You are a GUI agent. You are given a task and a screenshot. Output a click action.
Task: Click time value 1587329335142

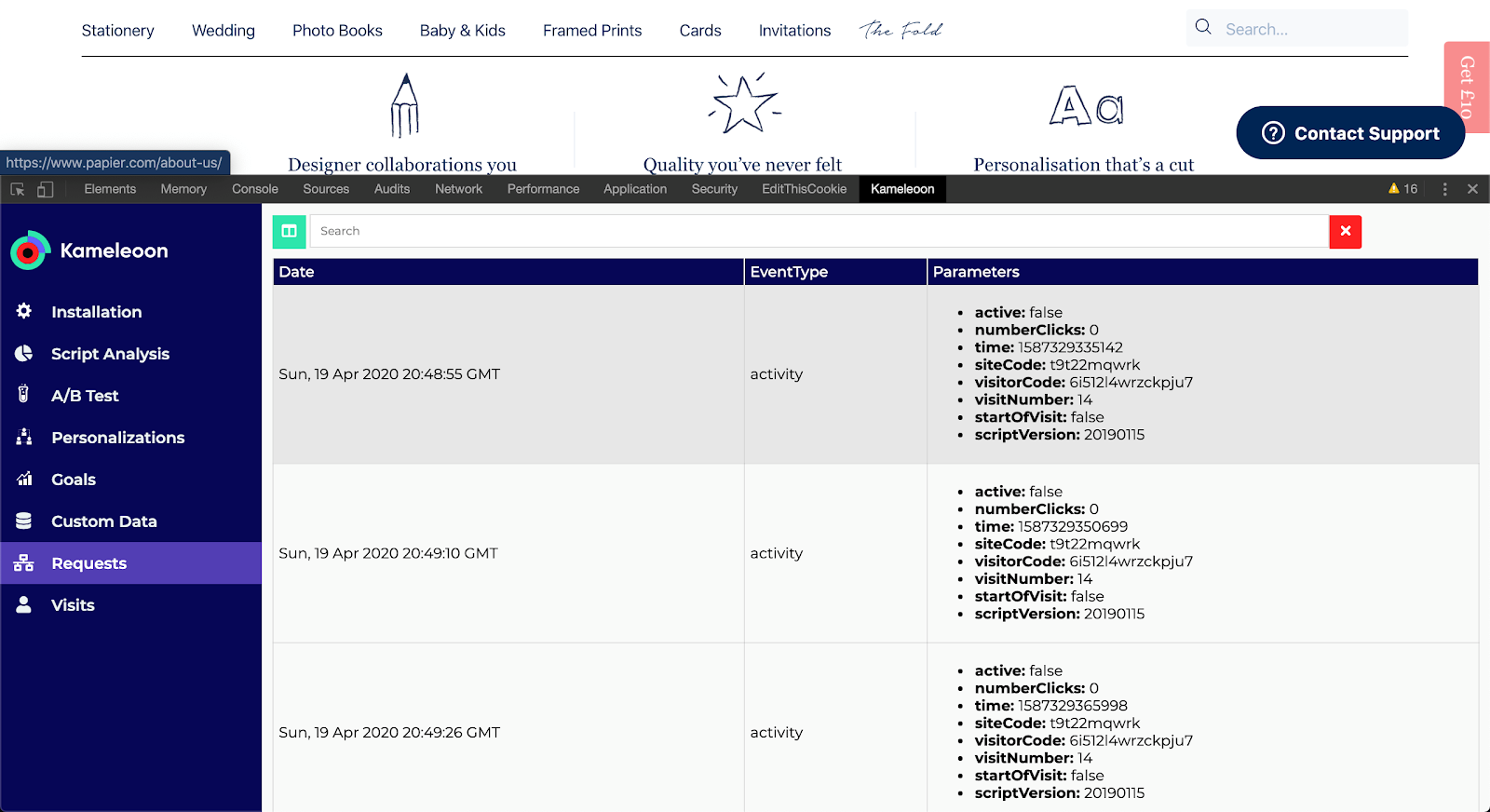click(1070, 347)
